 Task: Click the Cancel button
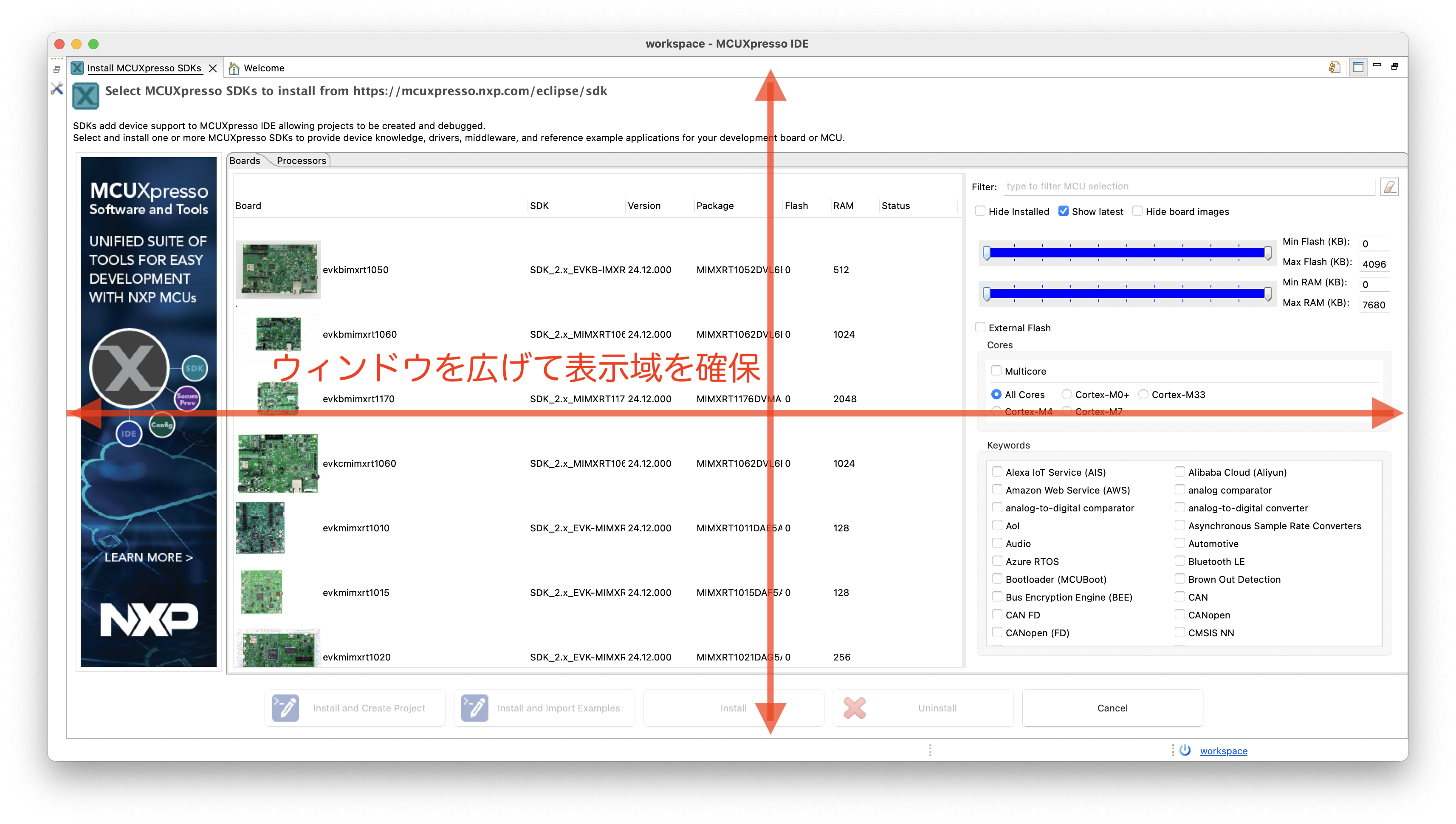(1112, 708)
